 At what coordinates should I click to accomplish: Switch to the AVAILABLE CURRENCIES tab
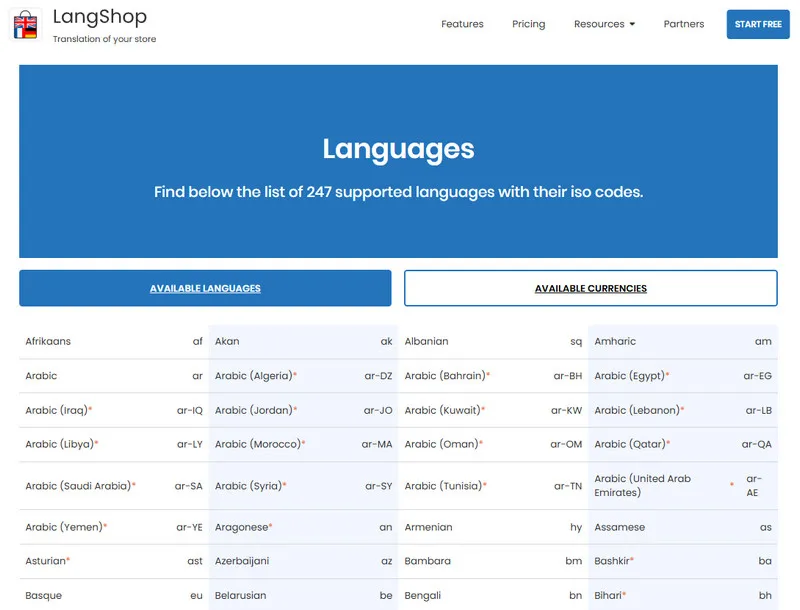point(591,288)
